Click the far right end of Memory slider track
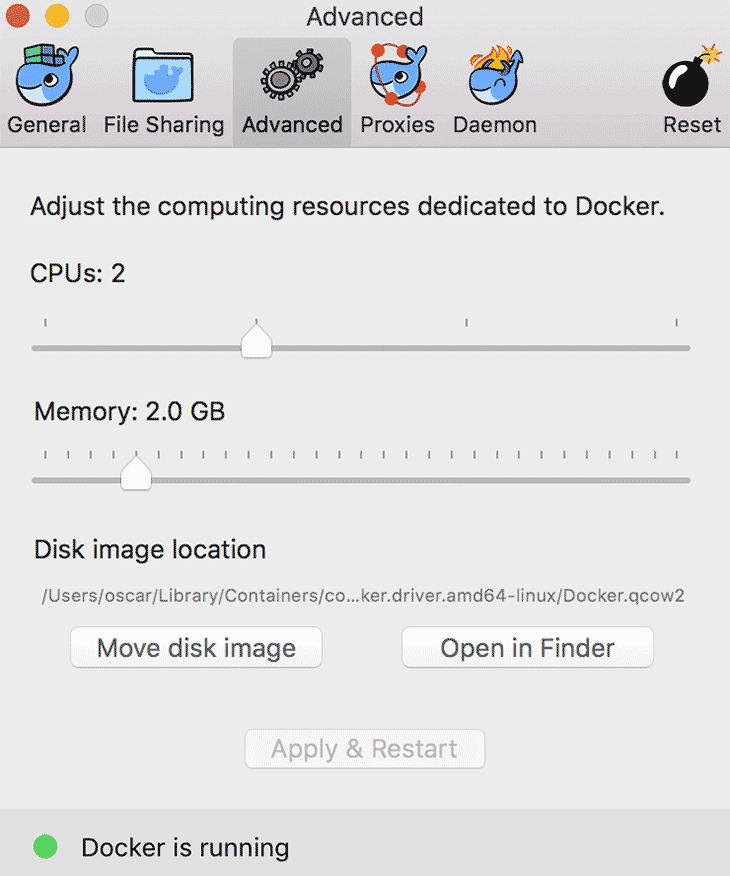 tap(686, 480)
